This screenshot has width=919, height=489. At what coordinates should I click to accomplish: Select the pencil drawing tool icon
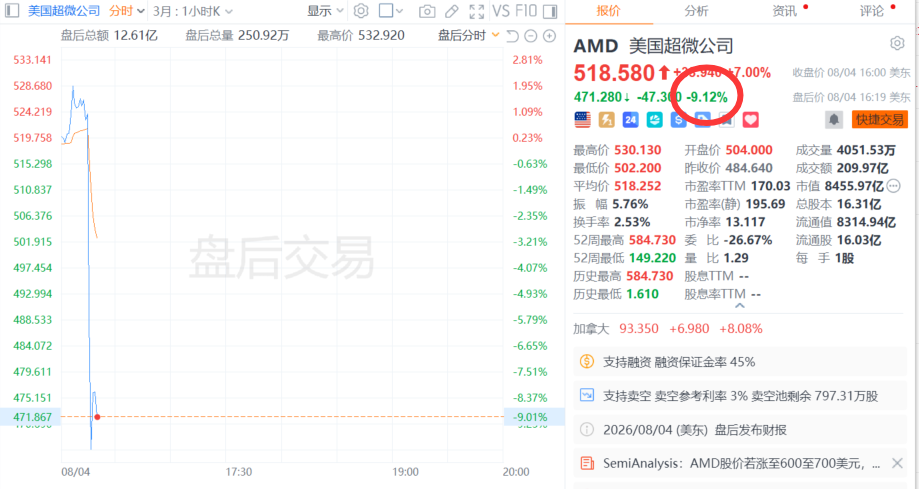[451, 11]
